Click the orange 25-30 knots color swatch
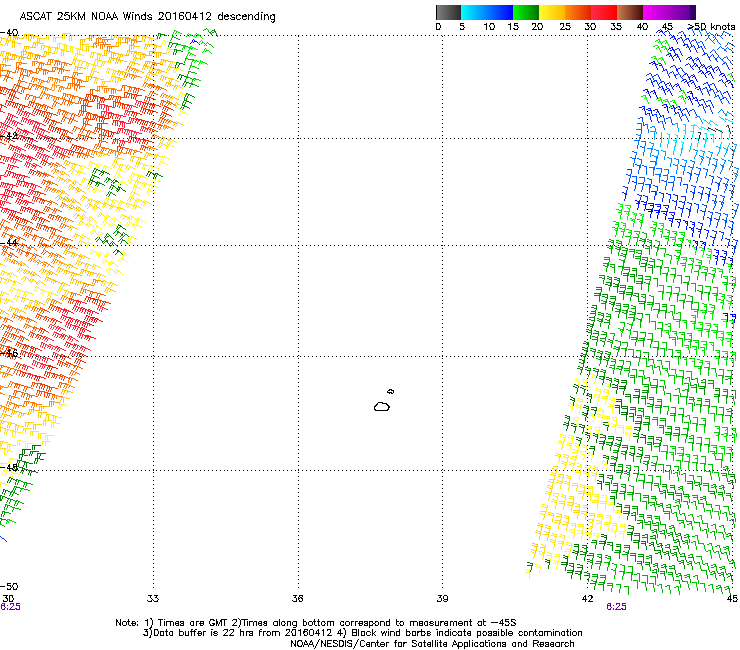The image size is (740, 650). (x=578, y=12)
